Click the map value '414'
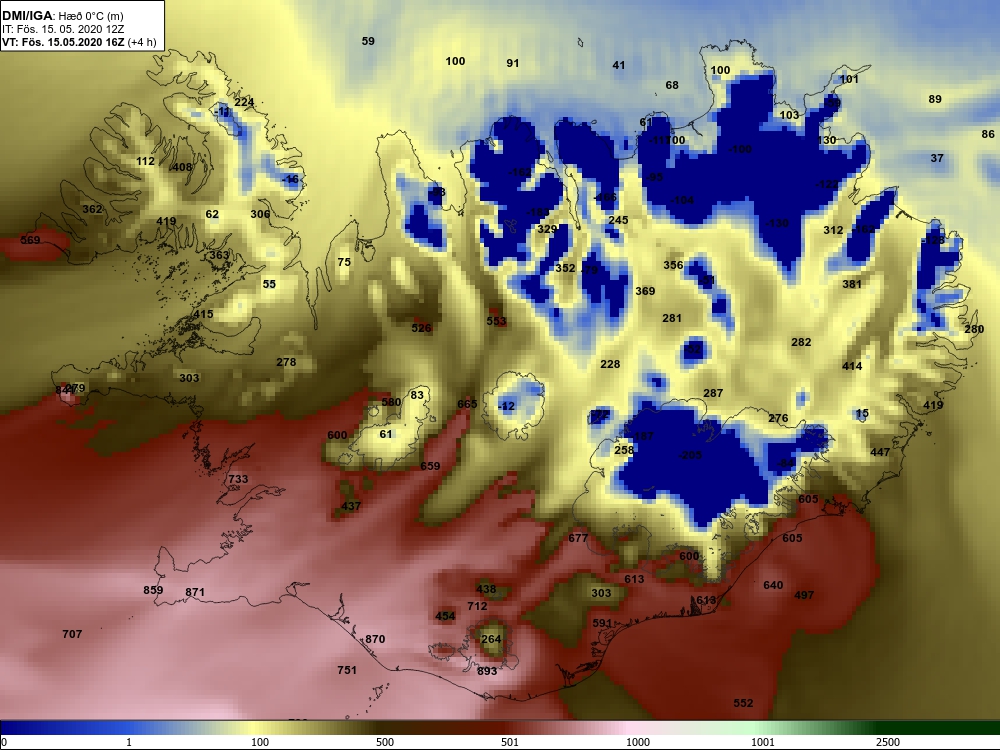This screenshot has height=750, width=1000. 852,366
